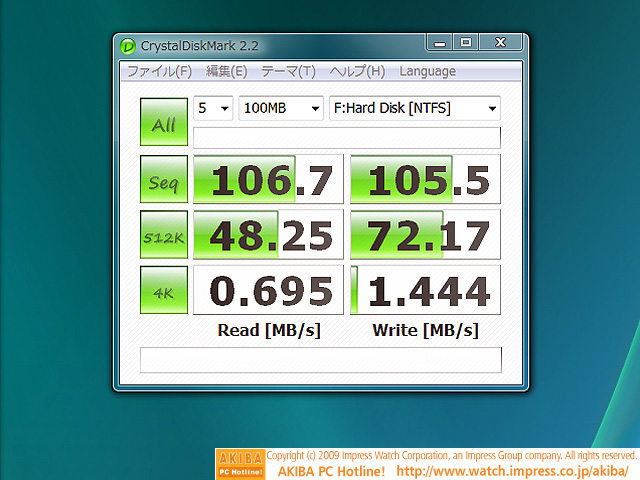Minimize the CrystalDiskMark window
The image size is (640, 480).
tap(439, 42)
